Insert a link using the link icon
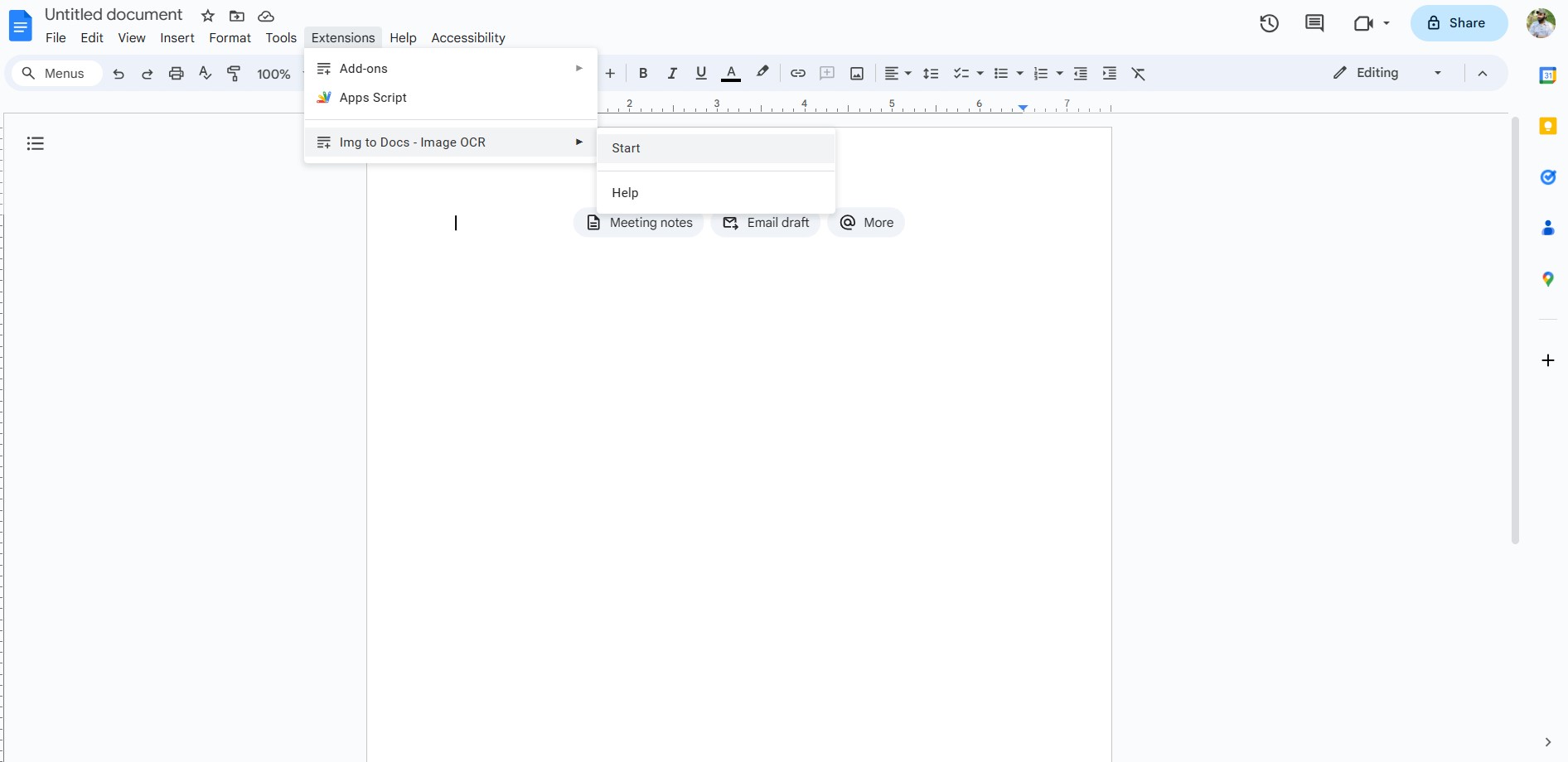Screen dimensions: 1568x762 797,73
